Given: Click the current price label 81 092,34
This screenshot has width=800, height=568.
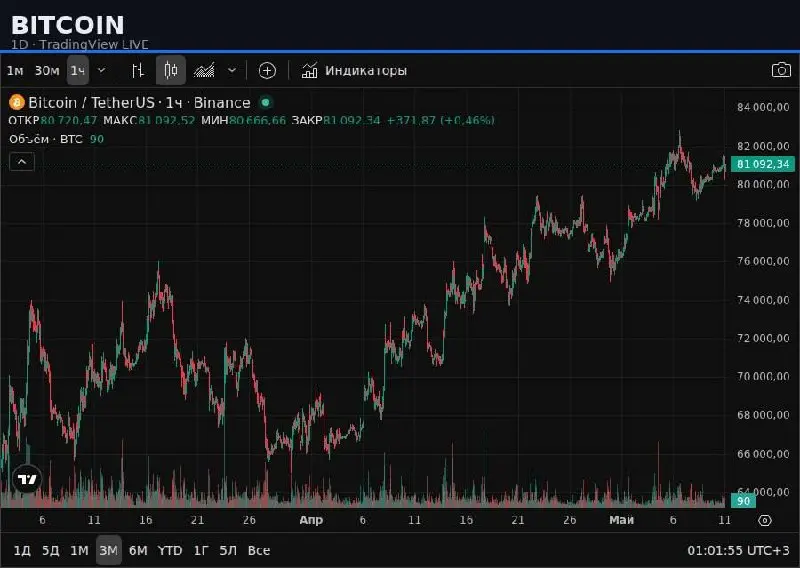Looking at the screenshot, I should (x=763, y=164).
